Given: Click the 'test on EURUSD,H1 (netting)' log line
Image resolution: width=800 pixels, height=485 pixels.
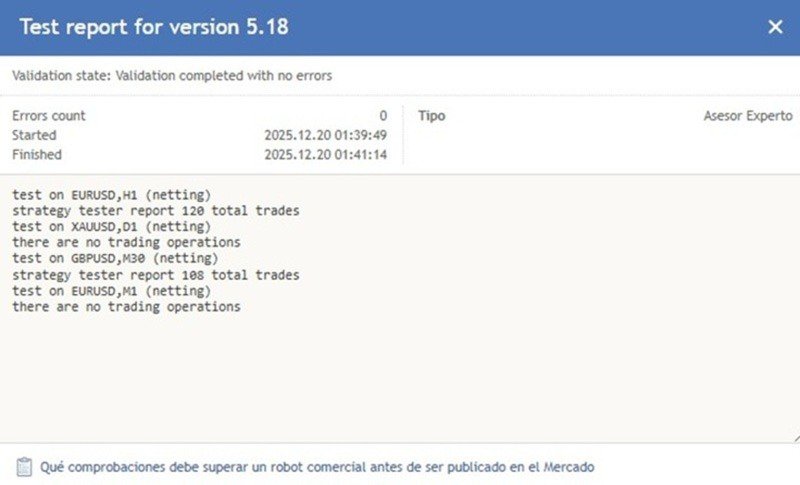Looking at the screenshot, I should point(111,195).
